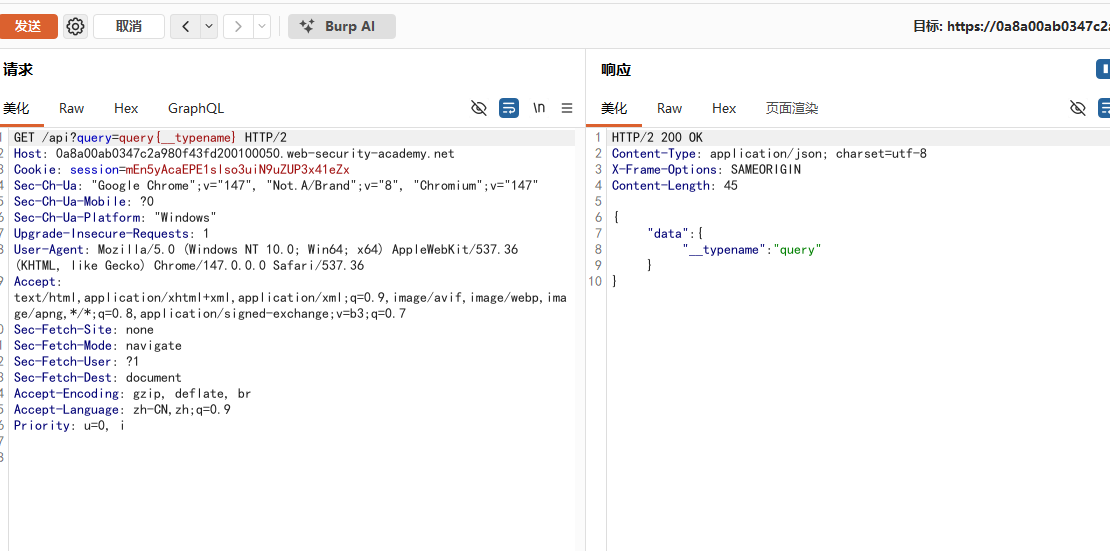Go back with the left arrow history button
The width and height of the screenshot is (1110, 551).
[185, 26]
